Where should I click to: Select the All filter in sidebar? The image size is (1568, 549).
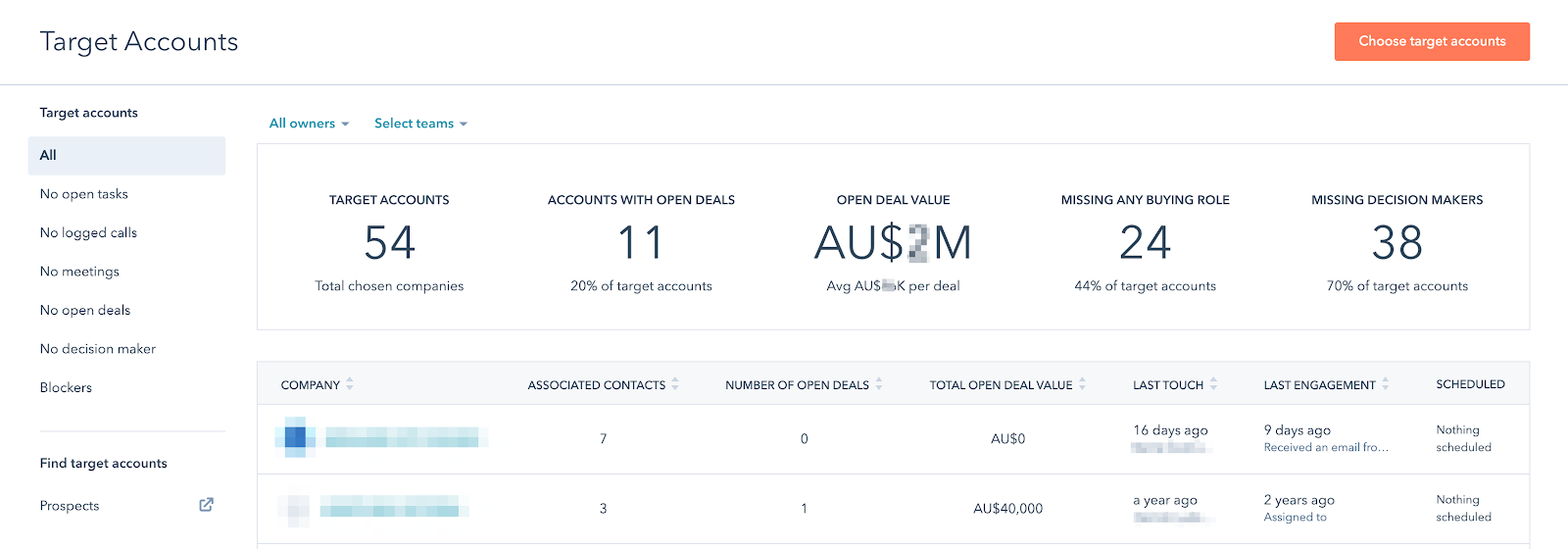[x=126, y=155]
